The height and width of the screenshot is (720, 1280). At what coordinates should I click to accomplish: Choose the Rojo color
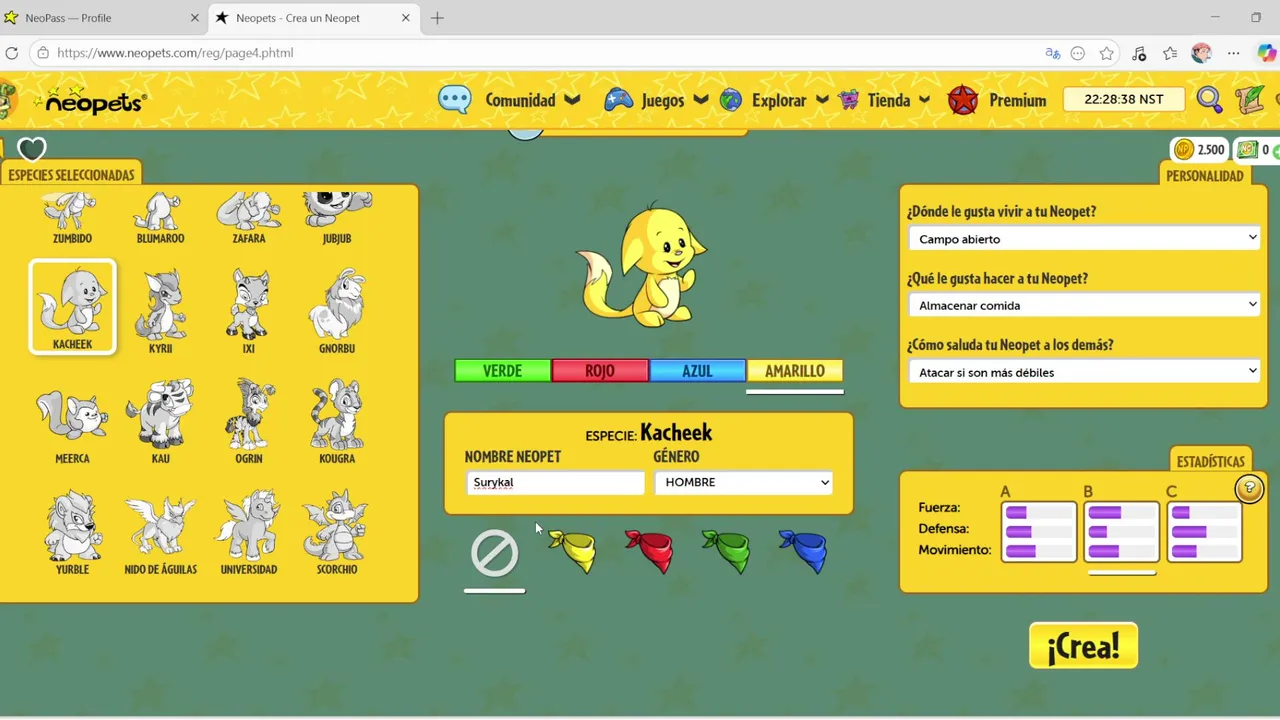tap(600, 371)
